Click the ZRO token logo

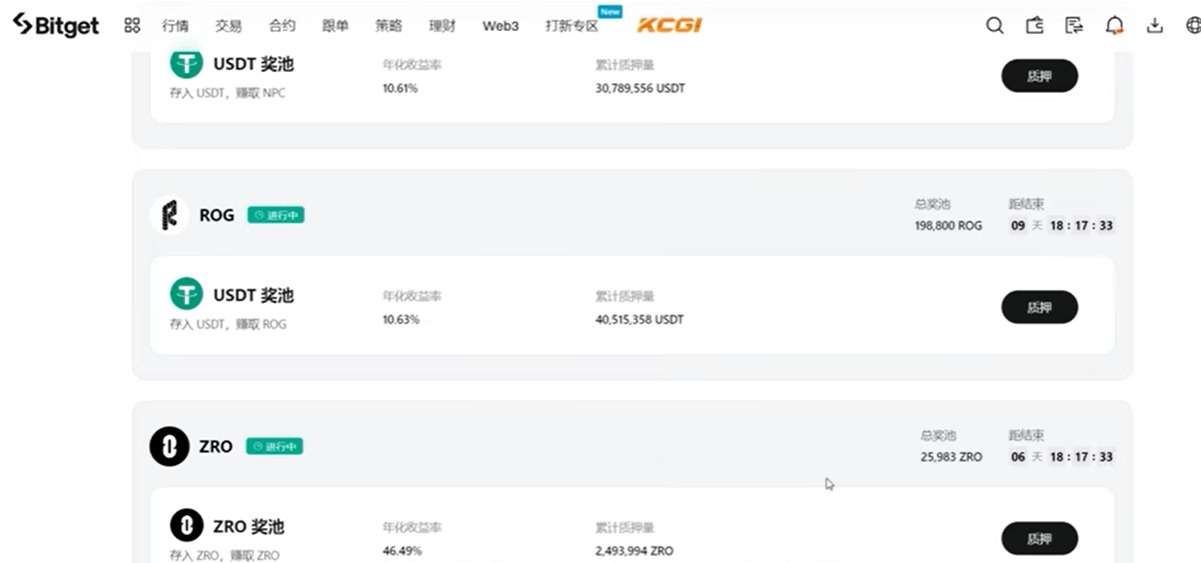[x=169, y=446]
